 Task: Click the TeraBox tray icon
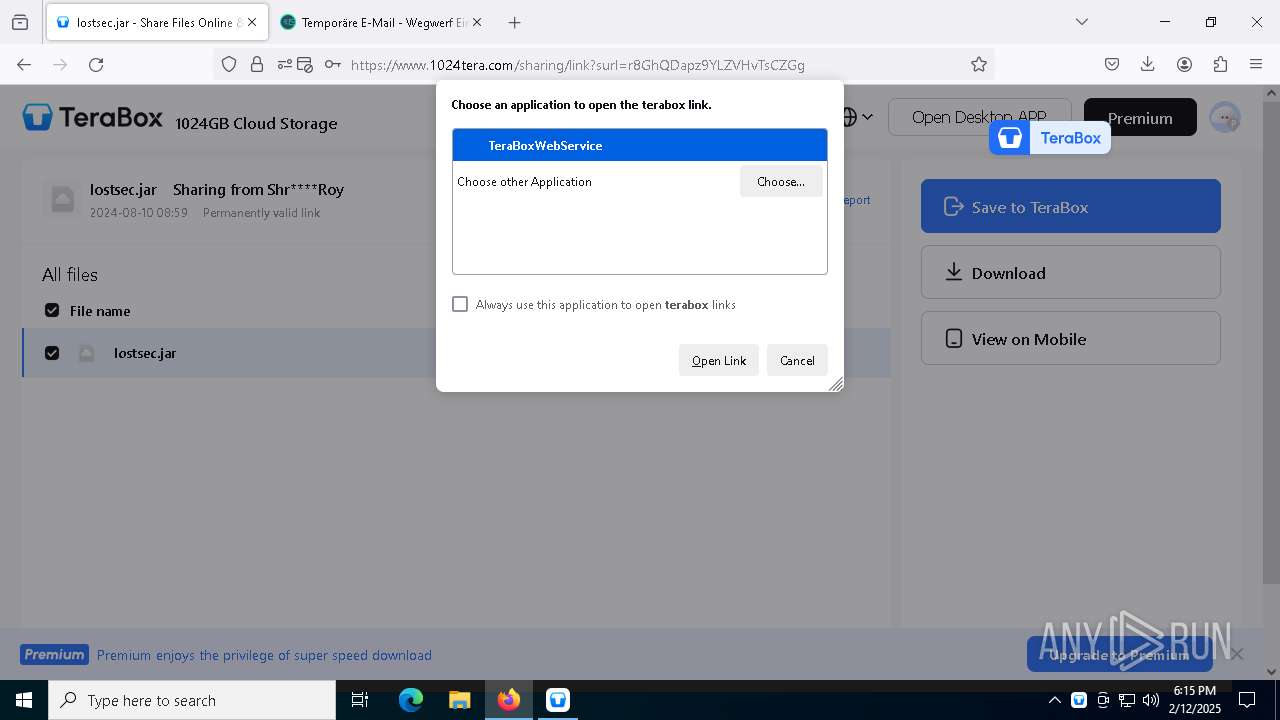[1079, 700]
